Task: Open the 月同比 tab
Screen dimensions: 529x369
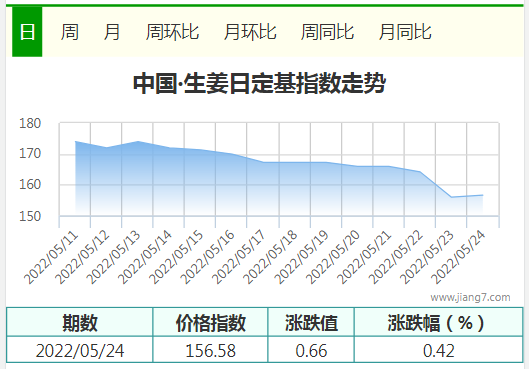Action: point(405,32)
